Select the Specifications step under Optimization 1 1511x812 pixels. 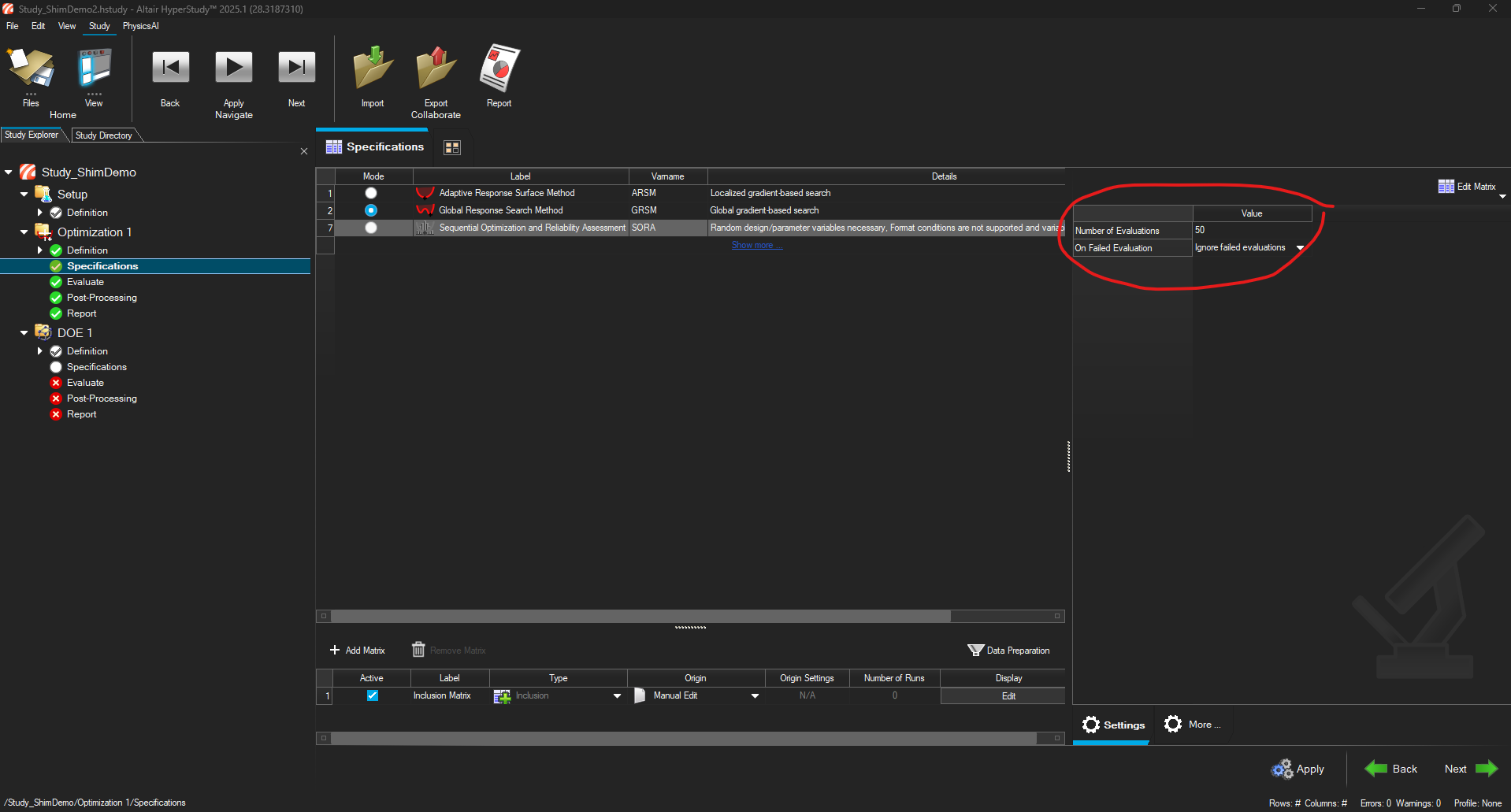(102, 266)
